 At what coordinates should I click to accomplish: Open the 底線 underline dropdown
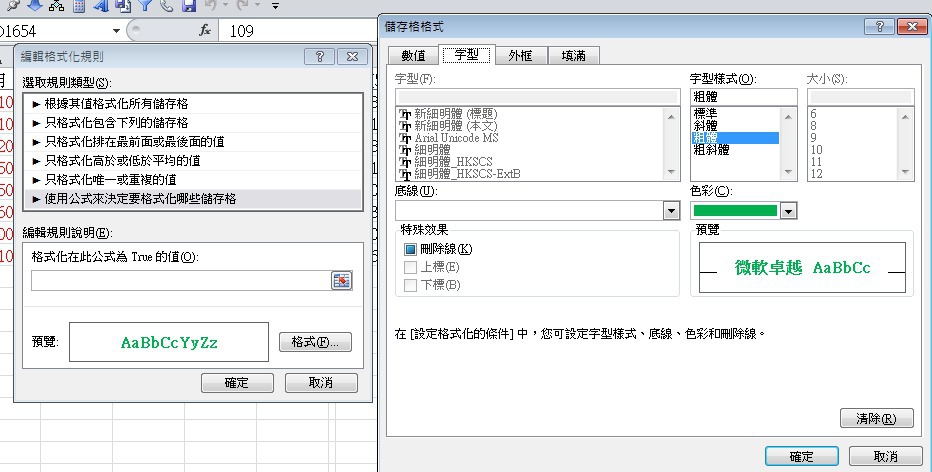[672, 210]
